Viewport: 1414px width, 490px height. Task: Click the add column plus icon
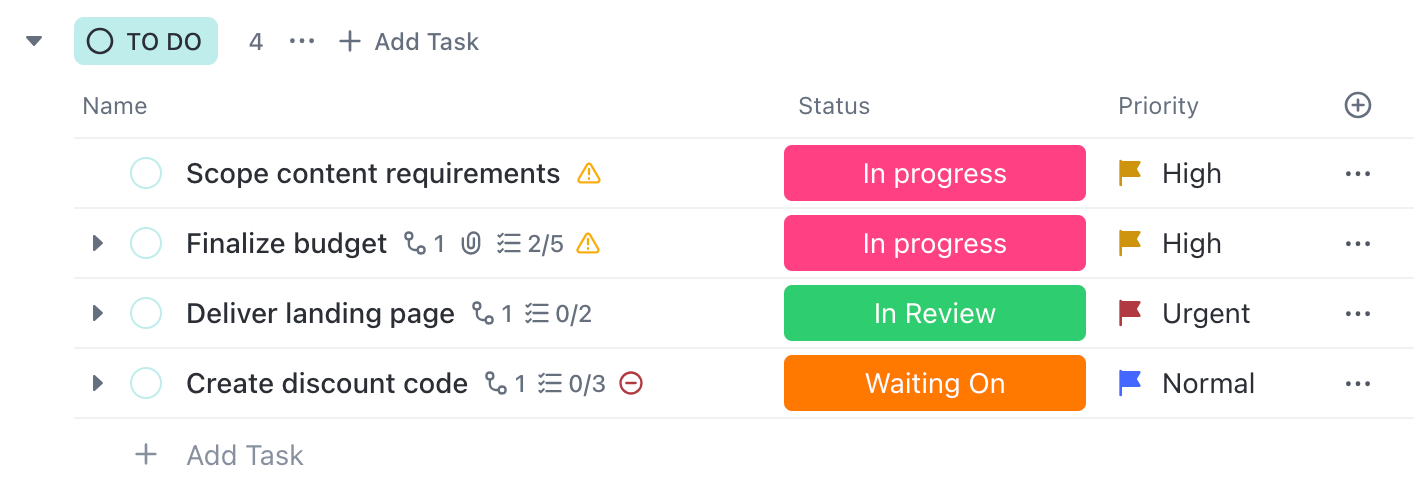pyautogui.click(x=1357, y=105)
